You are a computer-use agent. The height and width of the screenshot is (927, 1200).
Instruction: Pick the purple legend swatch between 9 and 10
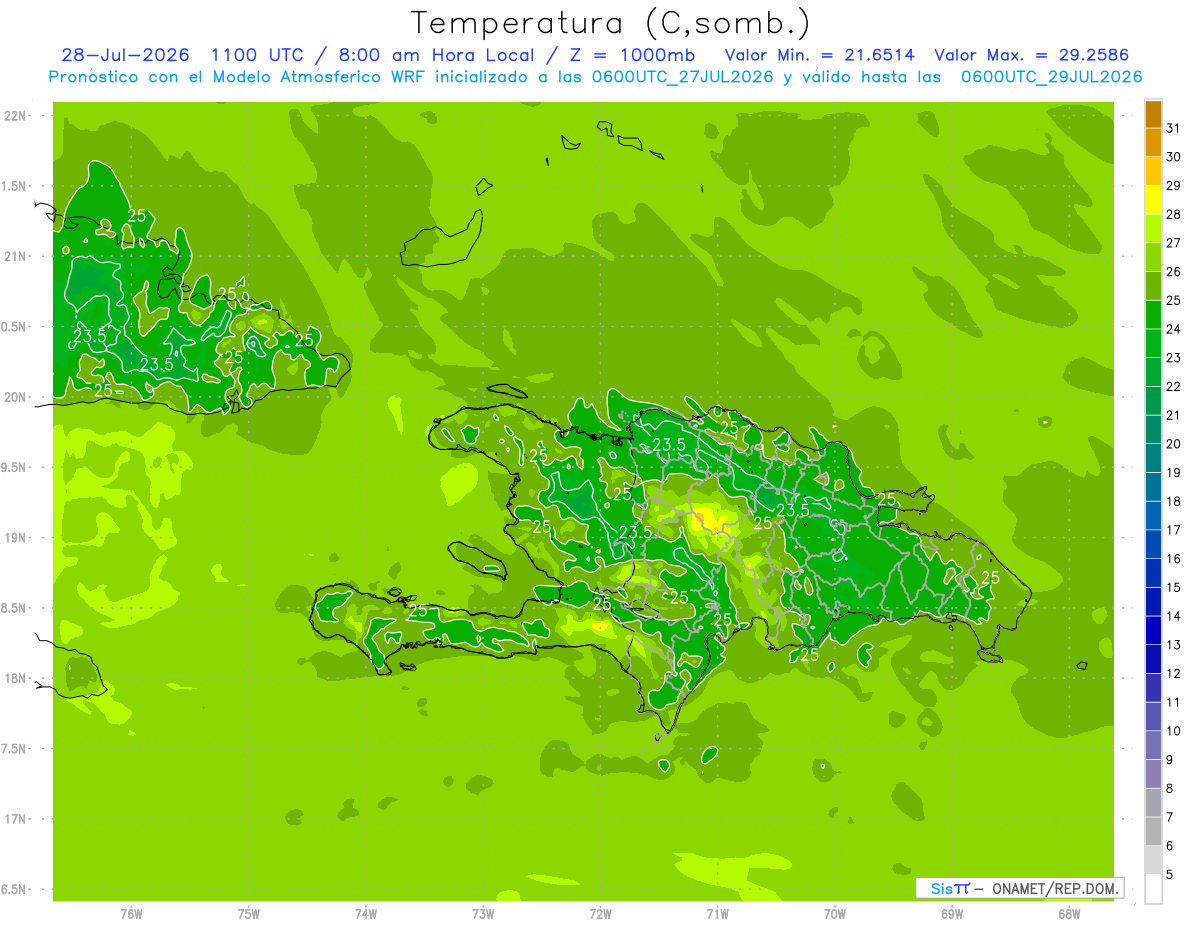coord(1153,745)
